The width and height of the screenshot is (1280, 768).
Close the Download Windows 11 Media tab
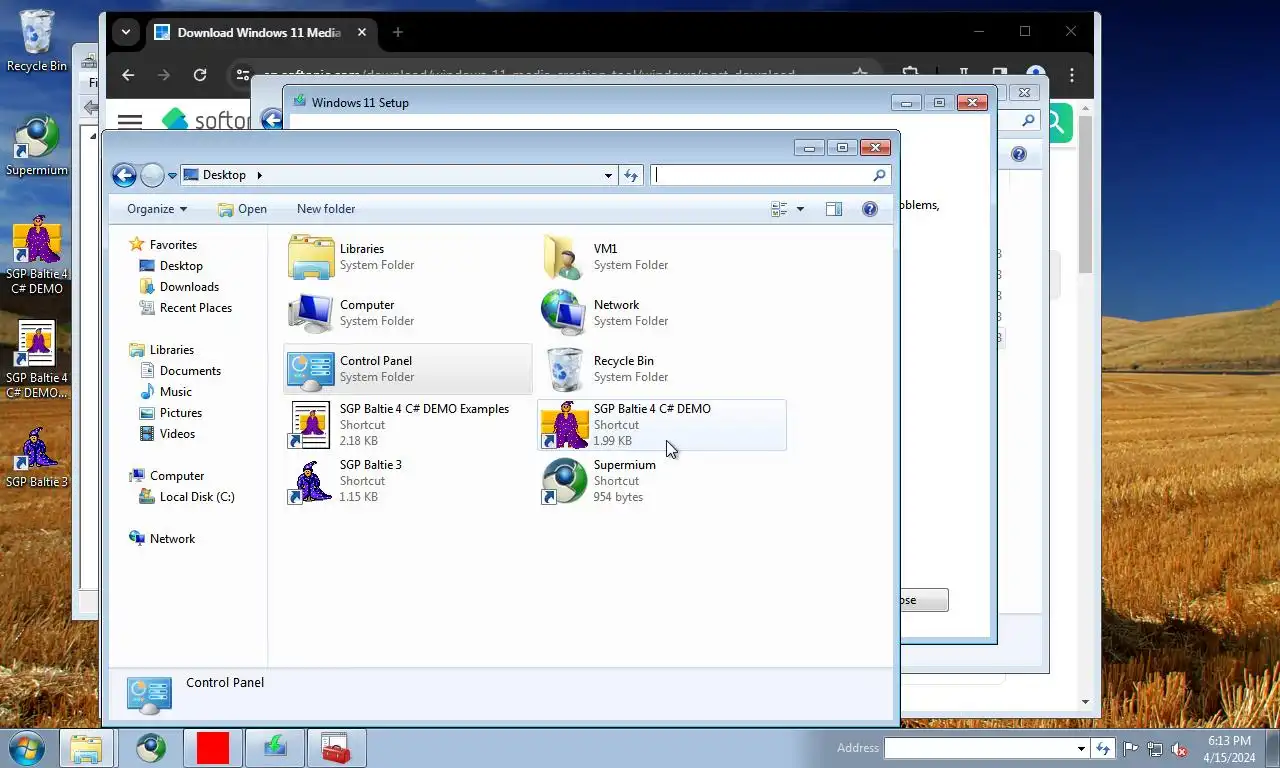click(362, 32)
